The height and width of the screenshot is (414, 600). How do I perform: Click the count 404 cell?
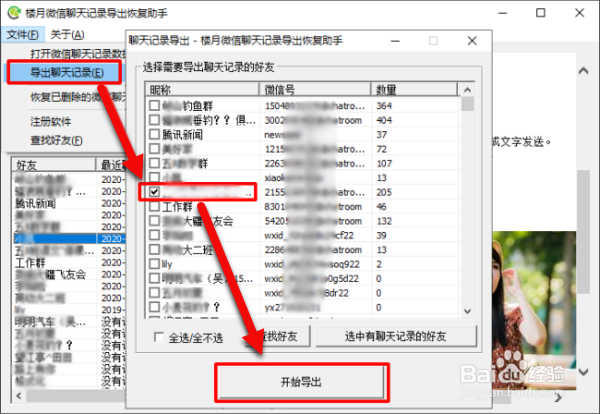(x=384, y=120)
